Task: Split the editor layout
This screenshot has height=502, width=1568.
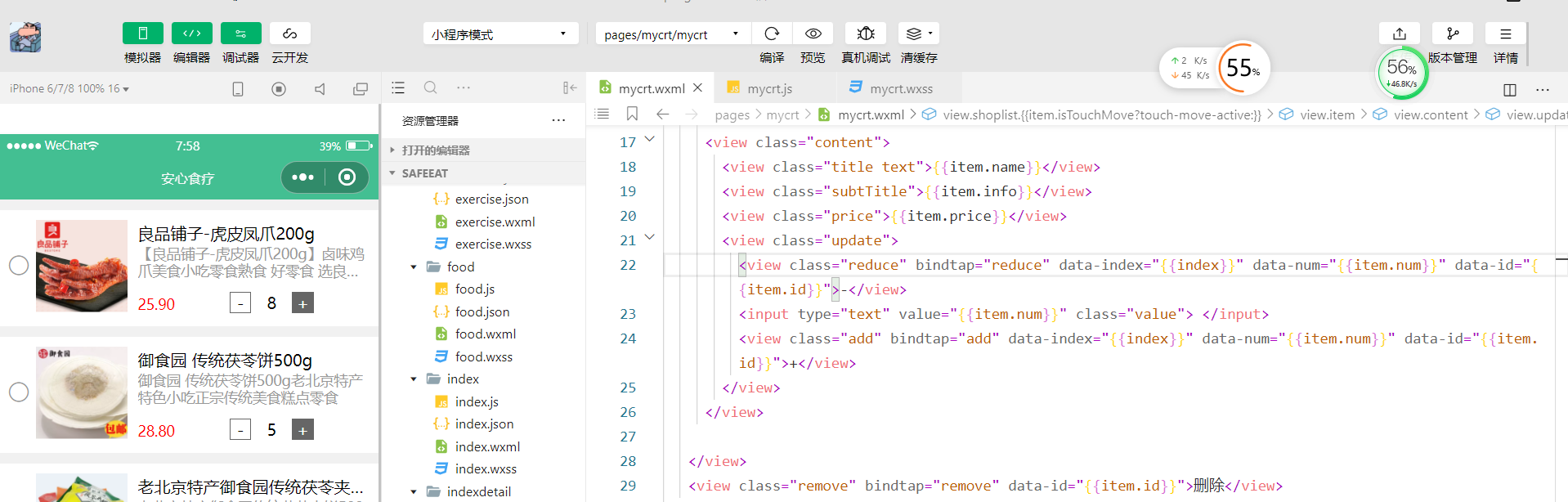Action: point(1510,89)
